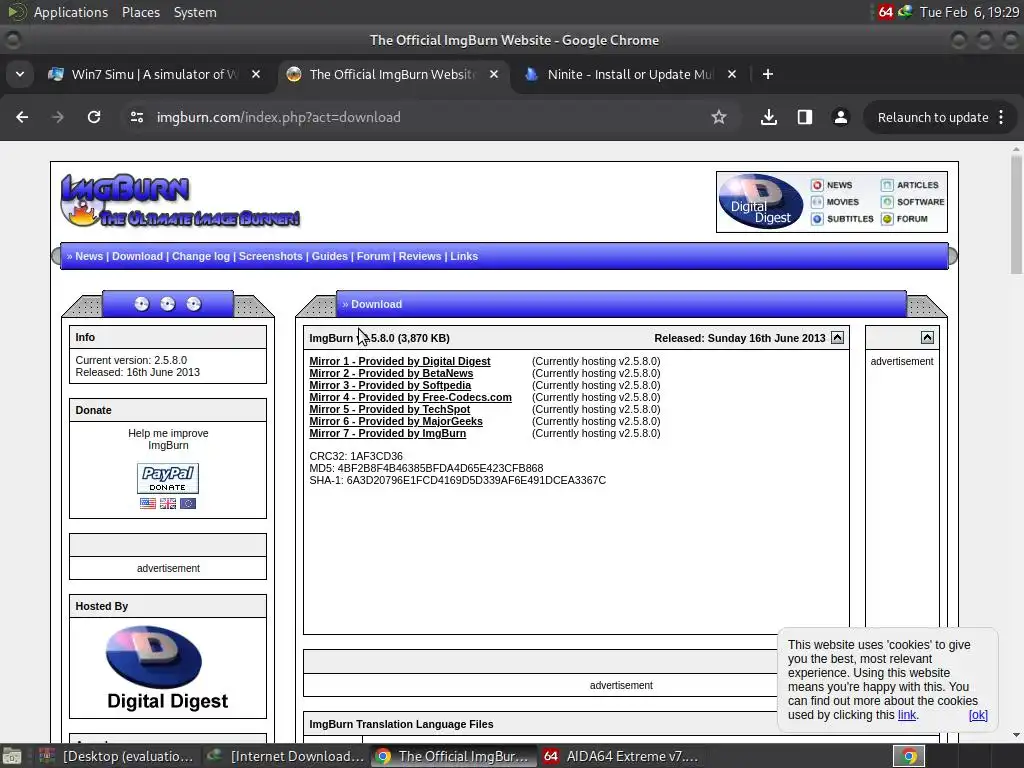Download from Mirror 6 MajorGeeks

[396, 421]
